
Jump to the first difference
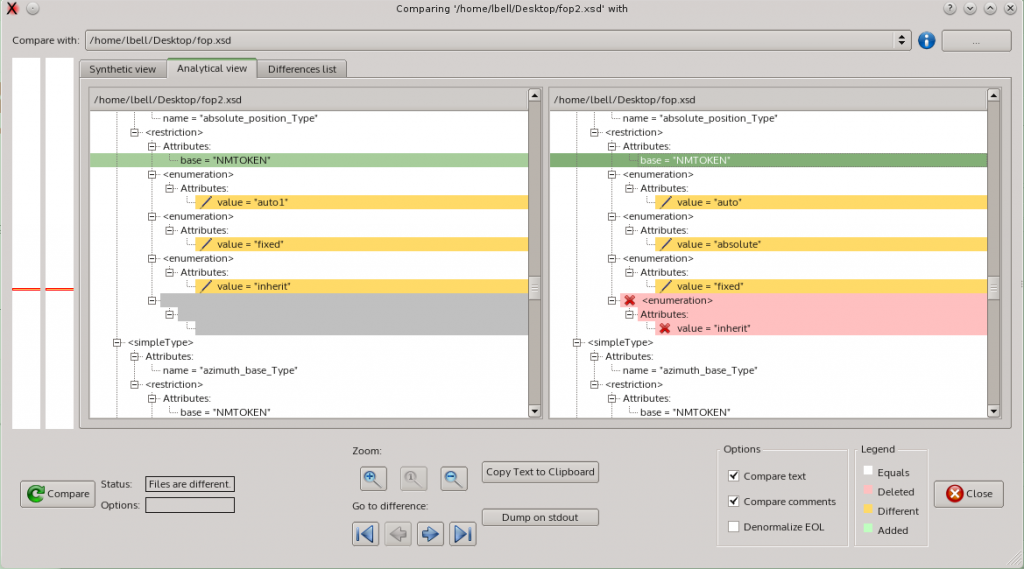pos(366,534)
